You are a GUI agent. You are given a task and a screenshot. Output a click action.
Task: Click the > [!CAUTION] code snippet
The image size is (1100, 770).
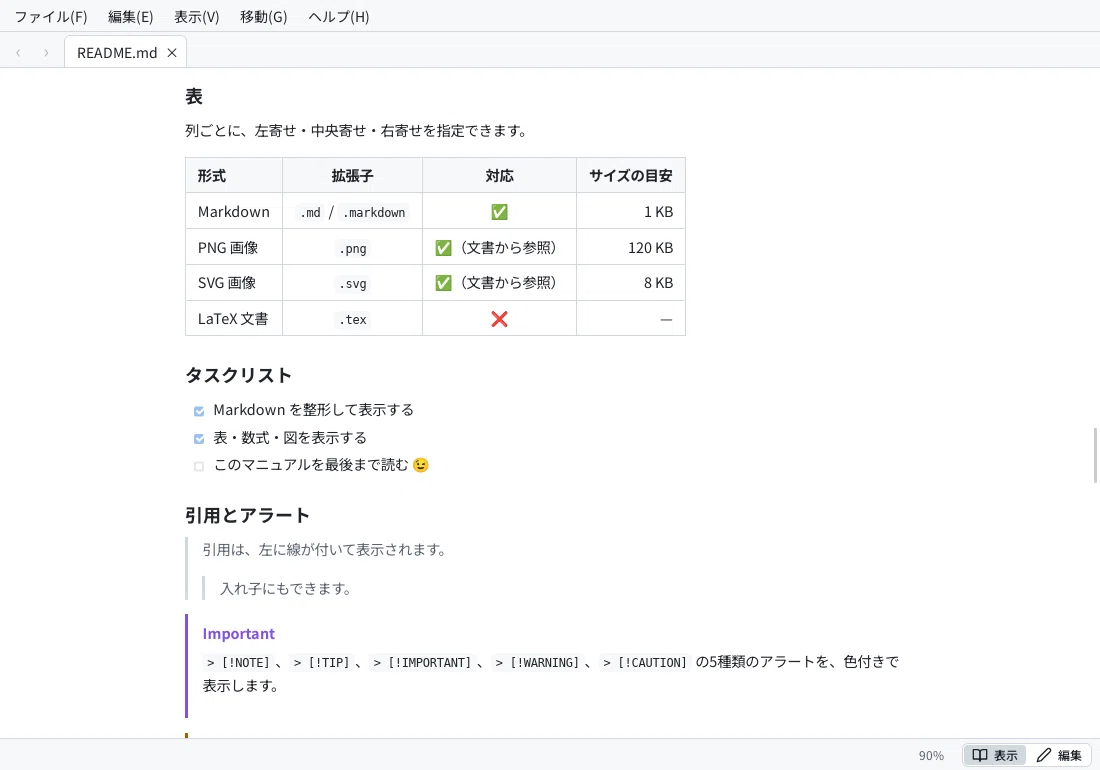645,663
